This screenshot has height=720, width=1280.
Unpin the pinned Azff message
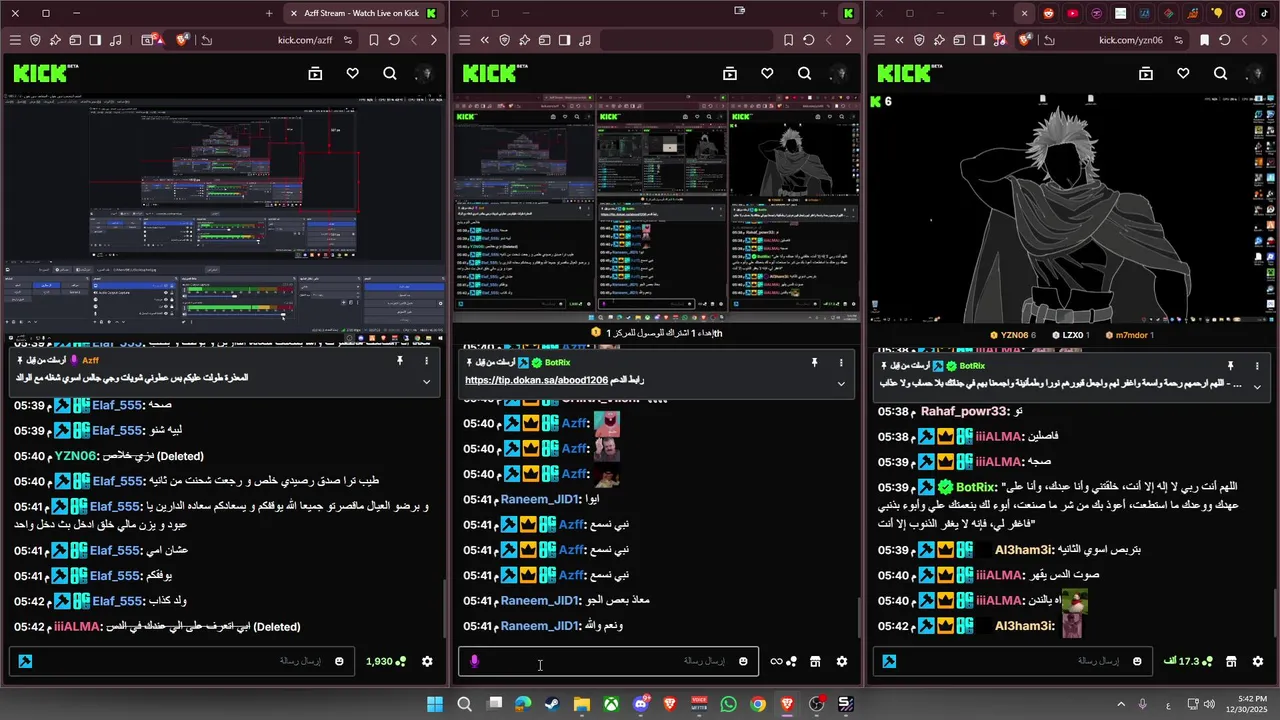click(399, 360)
